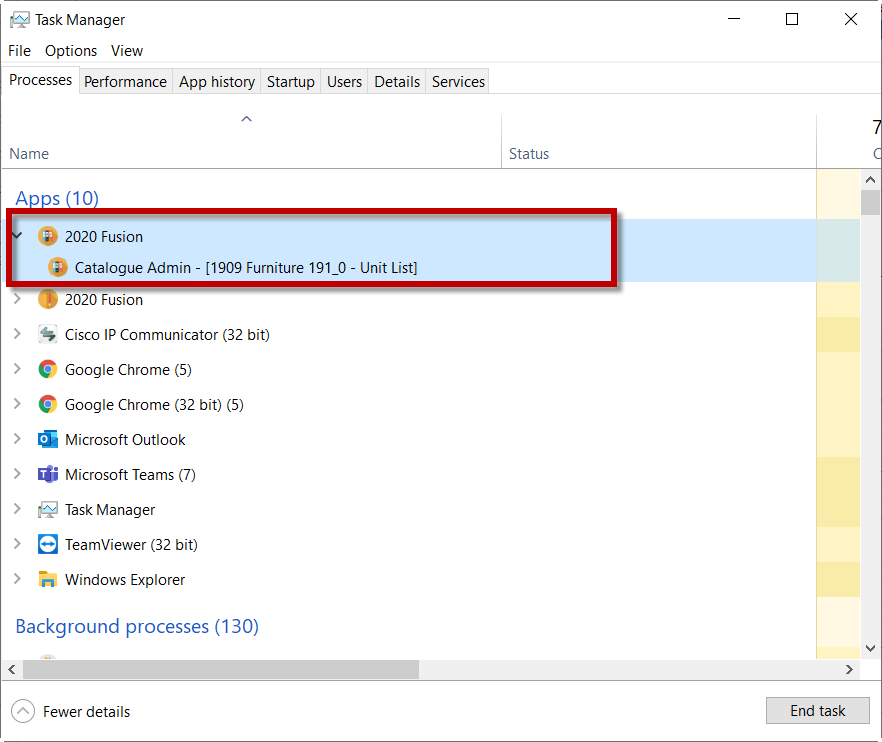Select the Windows Explorer process name
This screenshot has width=882, height=742.
click(125, 579)
